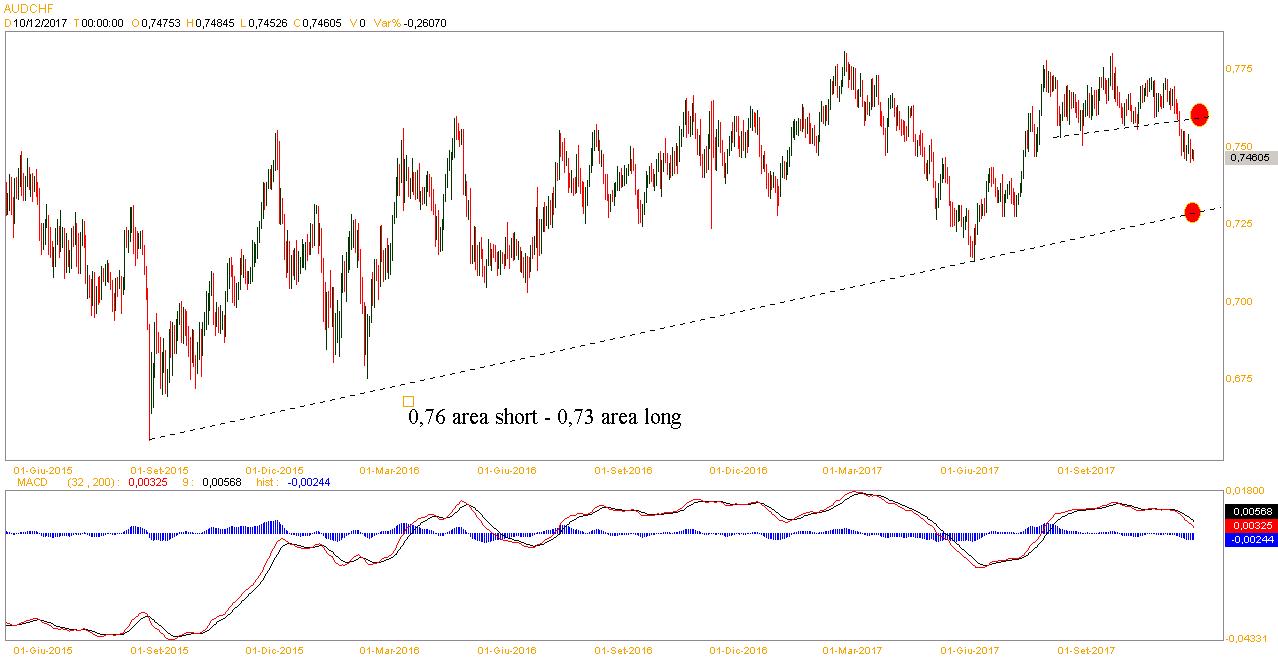Viewport: 1278px width, 668px height.
Task: Click the 0,750 price axis label
Action: coord(1239,146)
